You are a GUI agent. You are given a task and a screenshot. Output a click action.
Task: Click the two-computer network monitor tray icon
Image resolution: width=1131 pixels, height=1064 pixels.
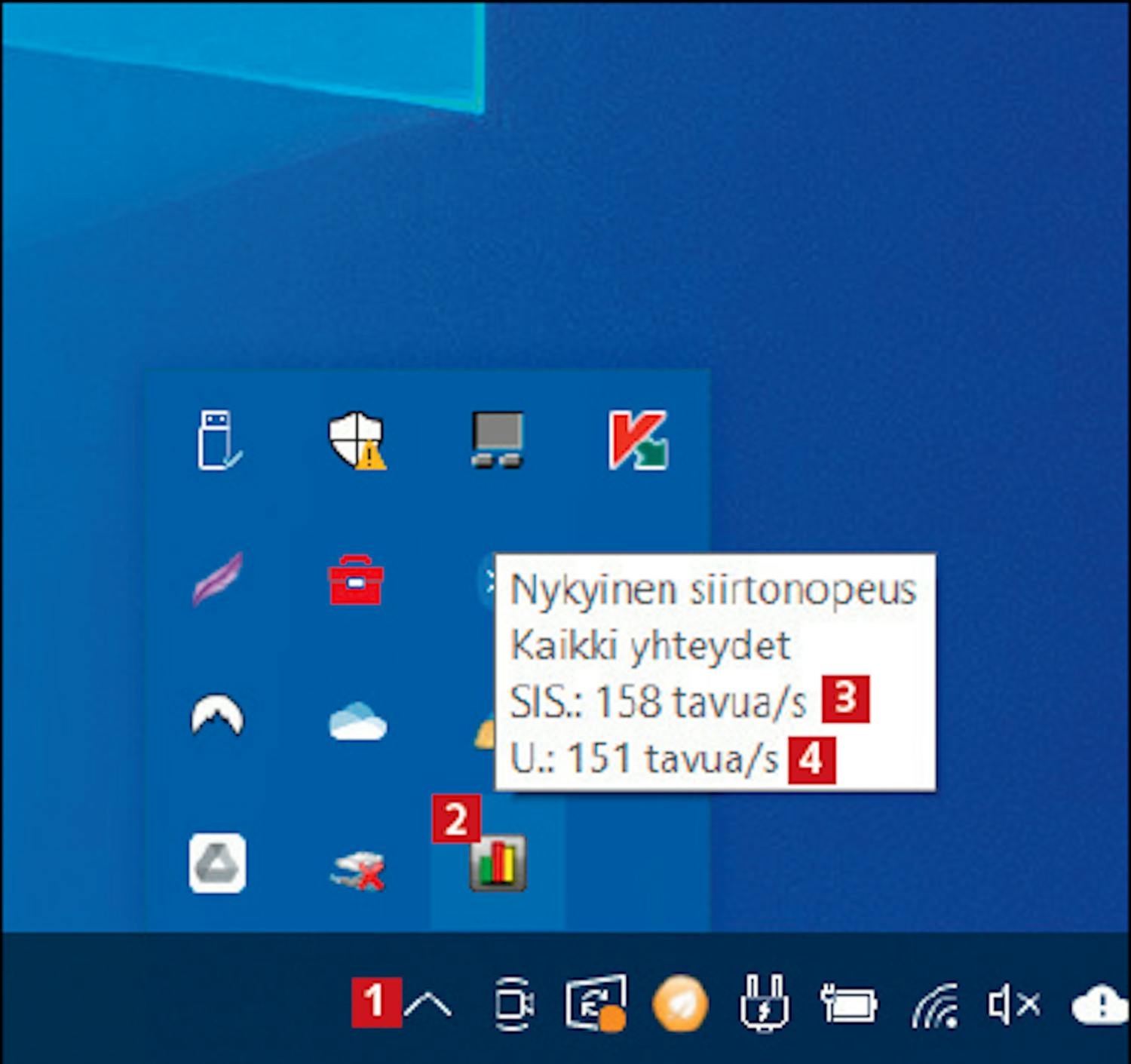click(497, 440)
